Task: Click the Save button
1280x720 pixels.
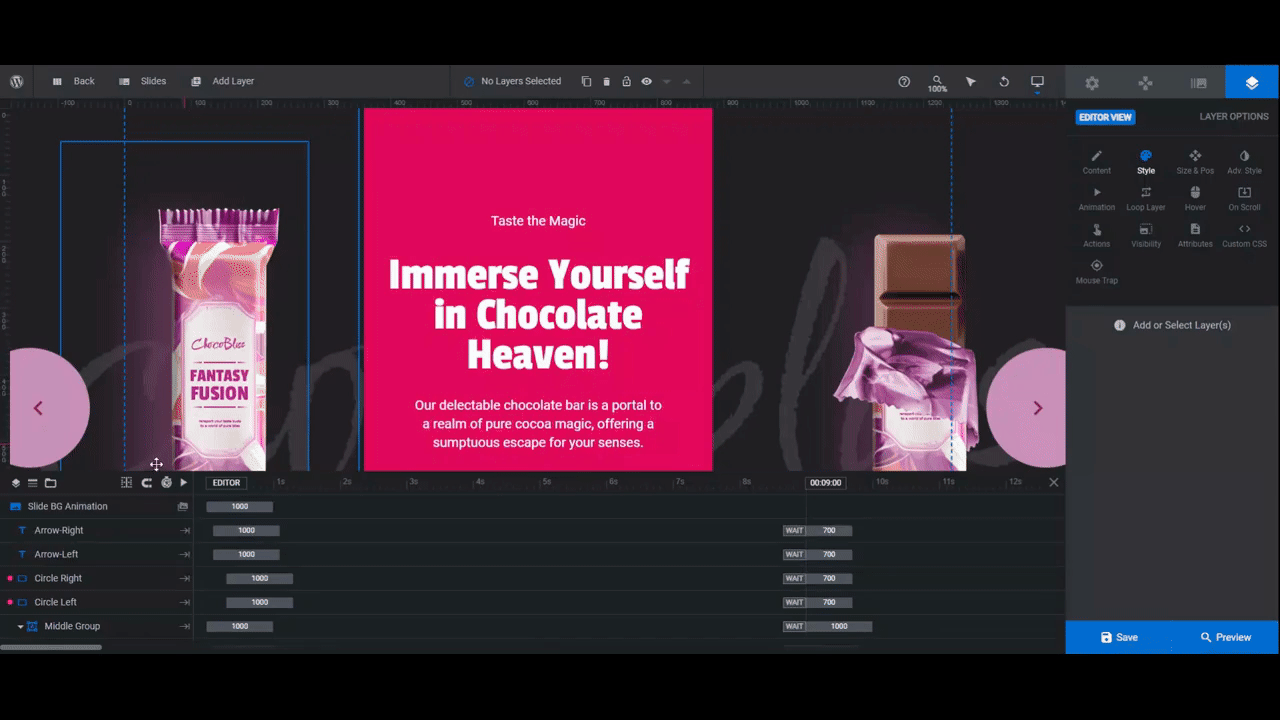Action: coord(1119,637)
